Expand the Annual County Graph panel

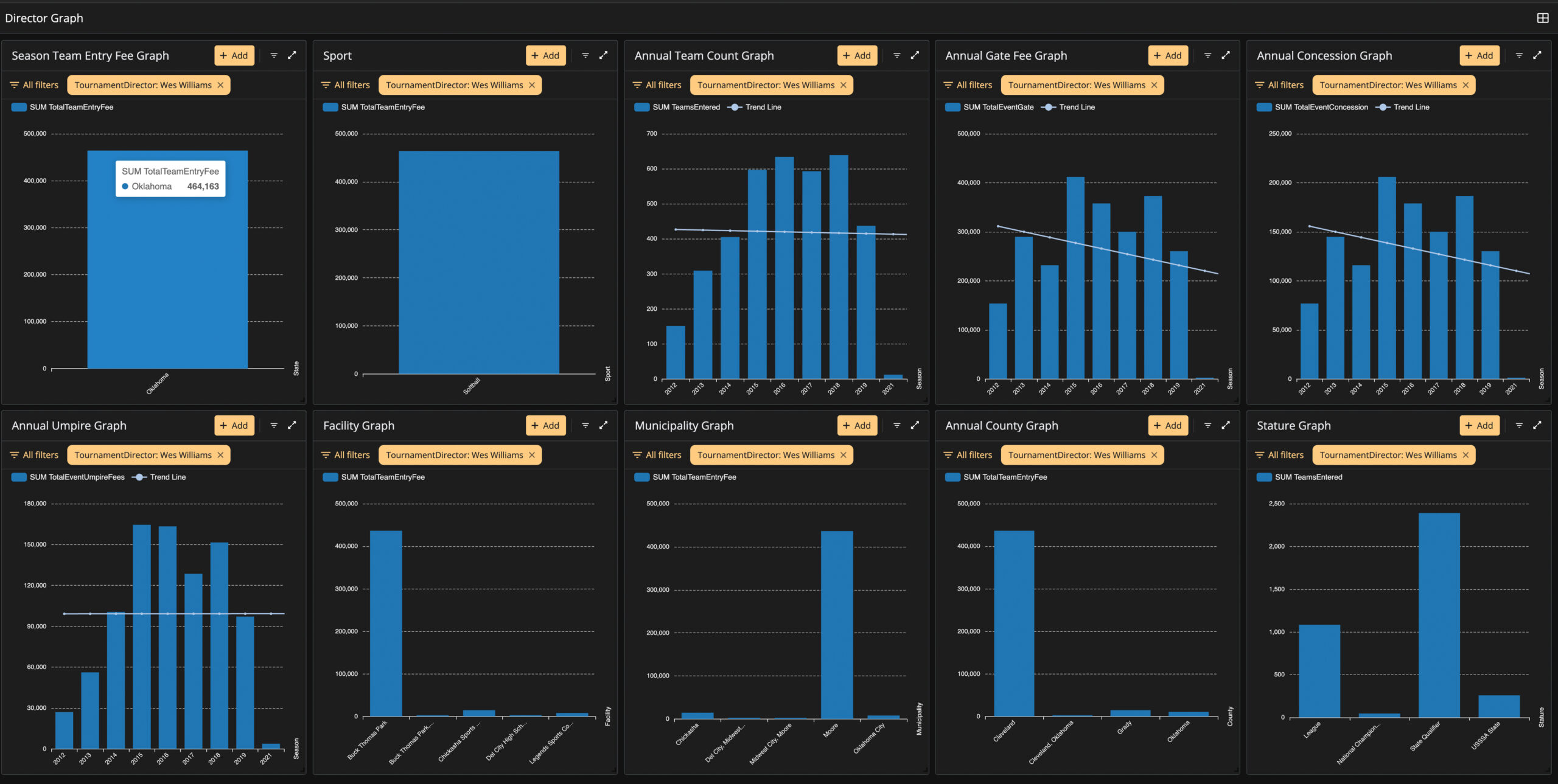1226,425
